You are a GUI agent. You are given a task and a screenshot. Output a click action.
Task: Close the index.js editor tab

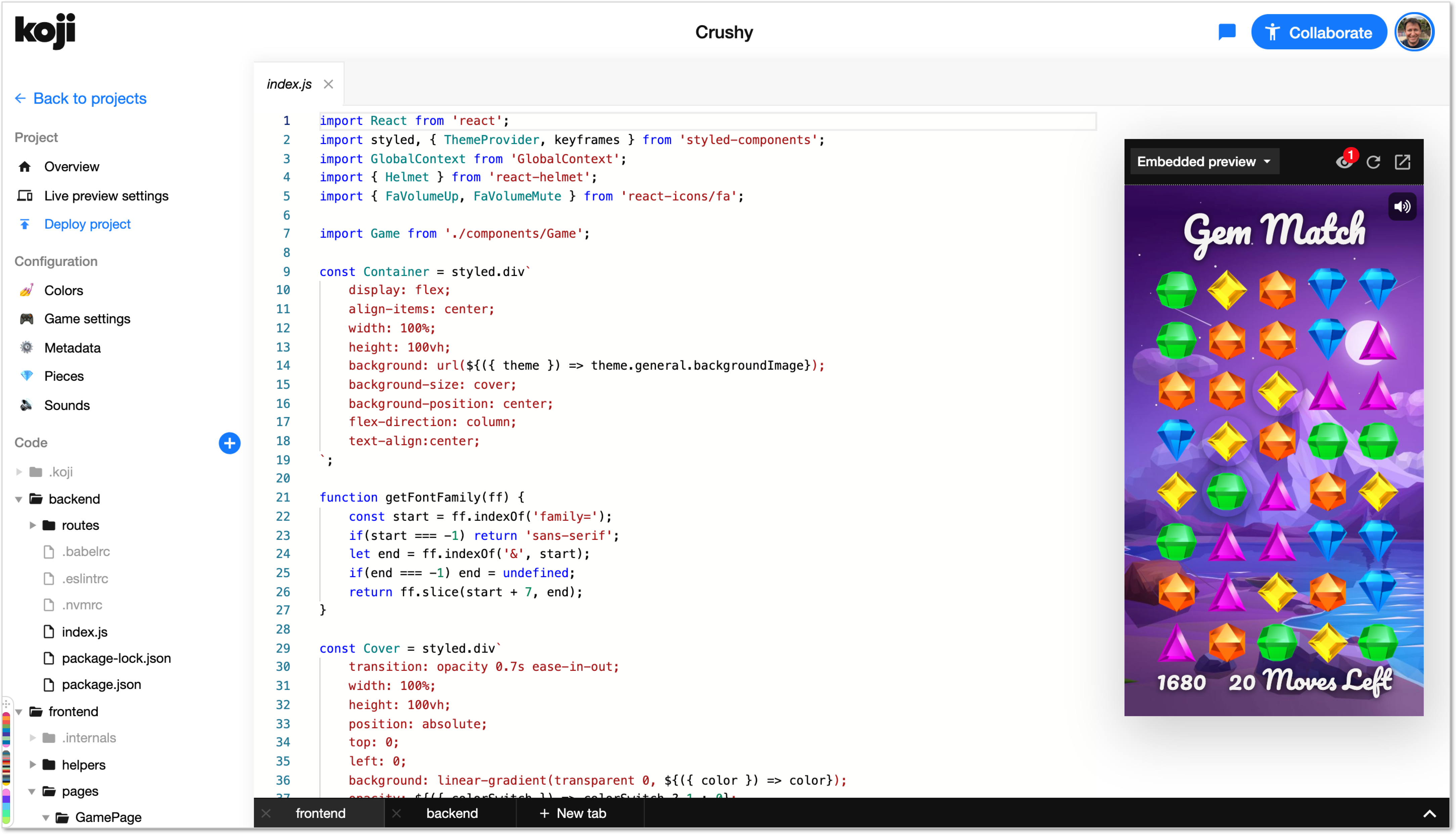328,84
